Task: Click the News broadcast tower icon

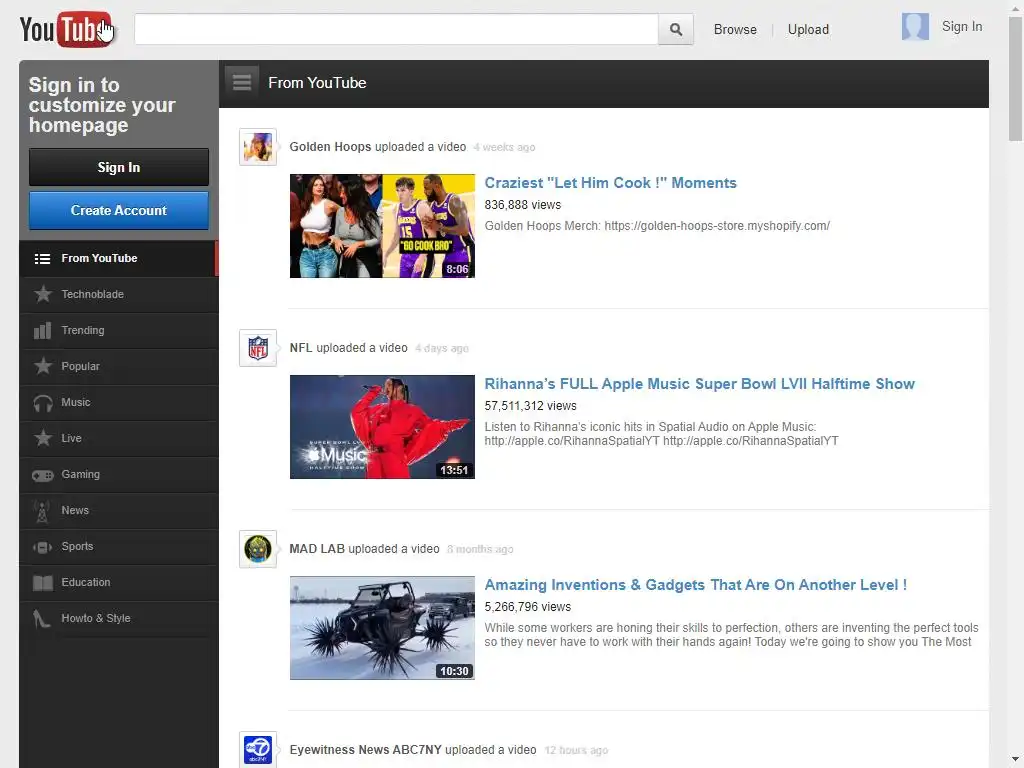Action: point(42,511)
